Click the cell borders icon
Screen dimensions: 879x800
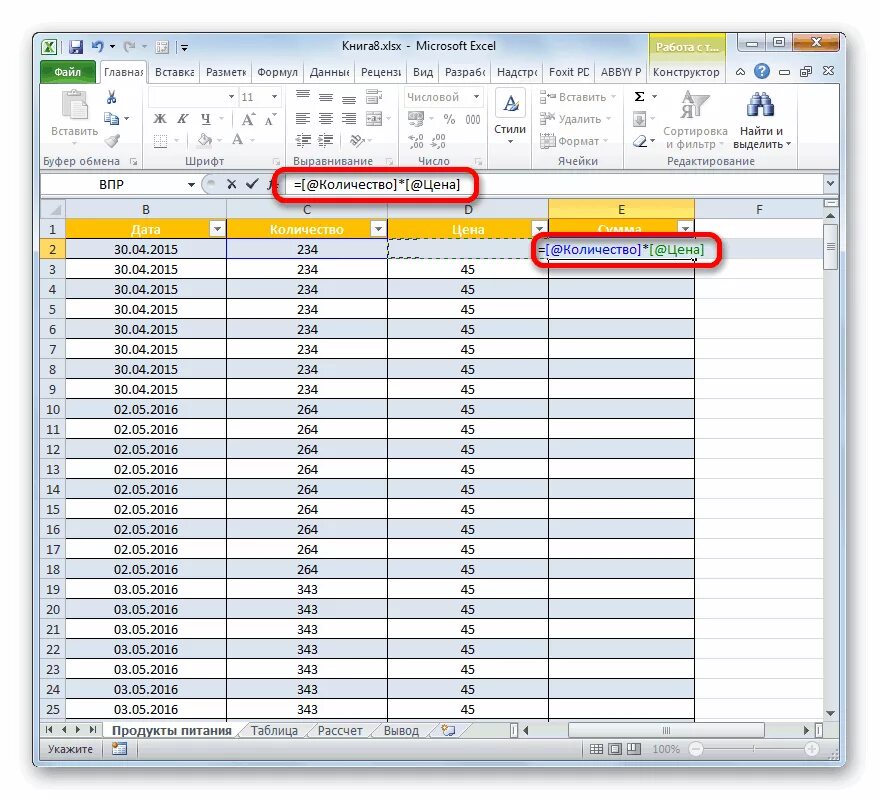[x=160, y=140]
